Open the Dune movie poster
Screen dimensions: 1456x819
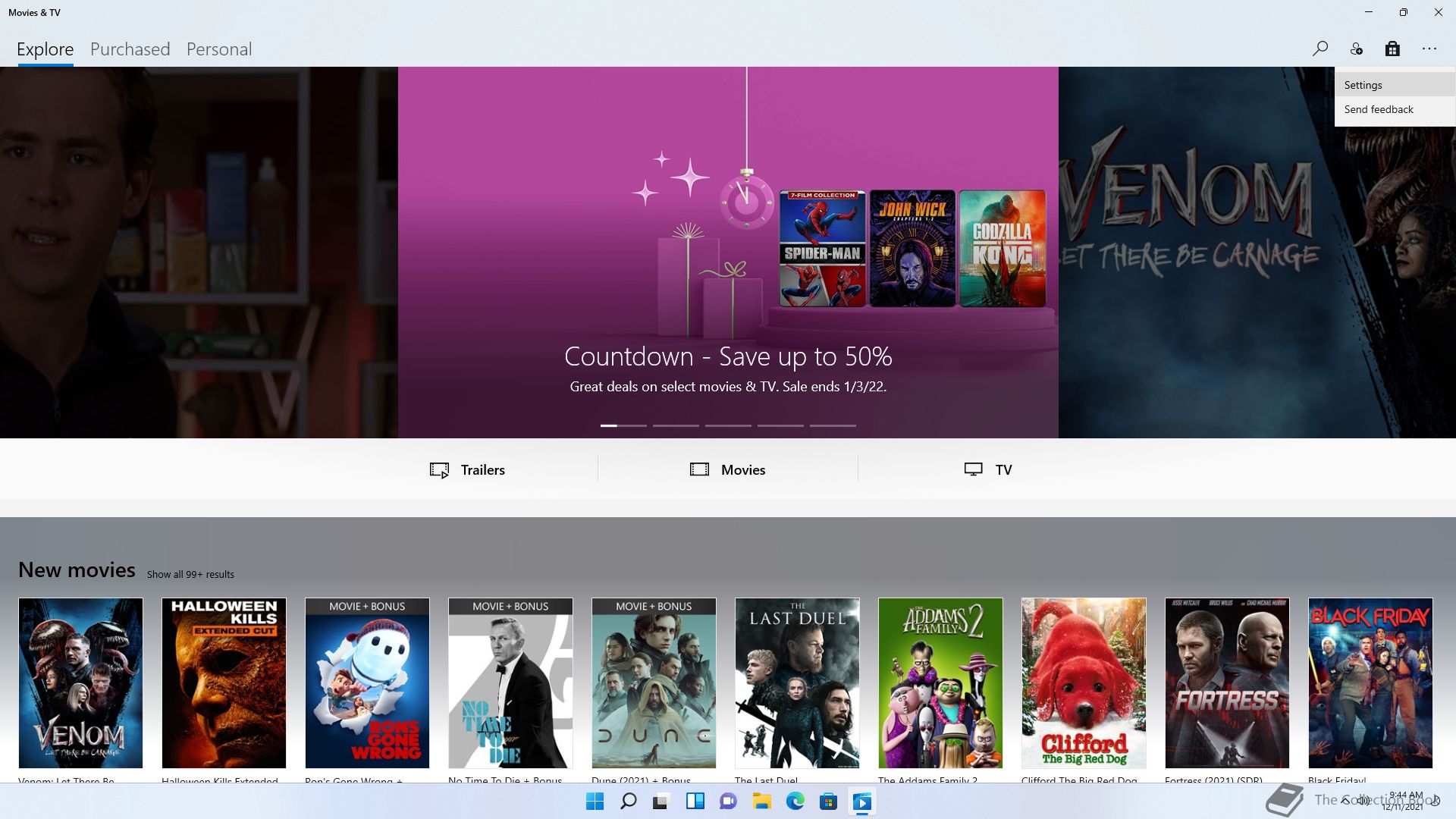click(x=654, y=682)
